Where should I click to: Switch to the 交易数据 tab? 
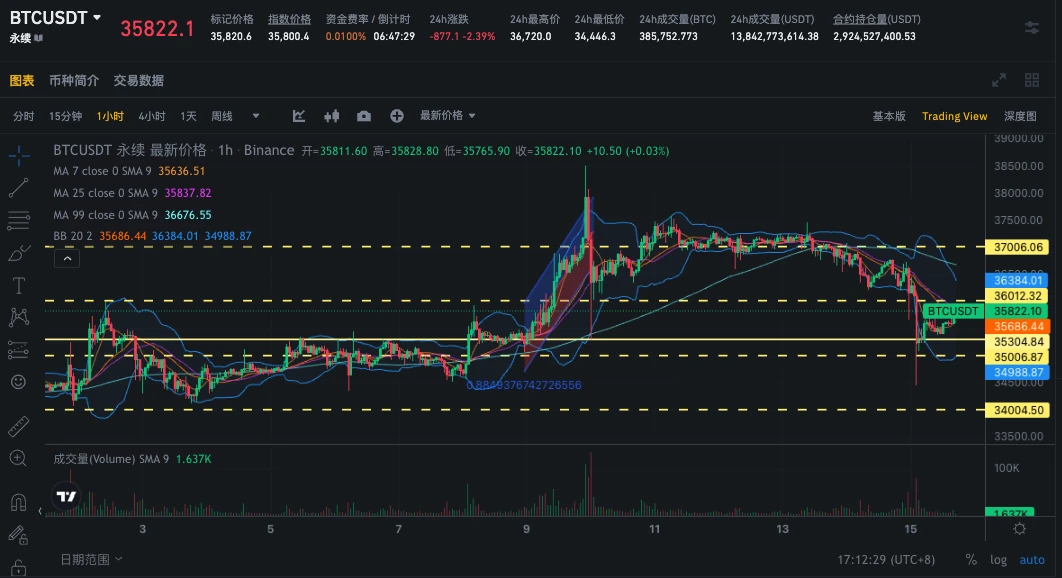coord(138,81)
